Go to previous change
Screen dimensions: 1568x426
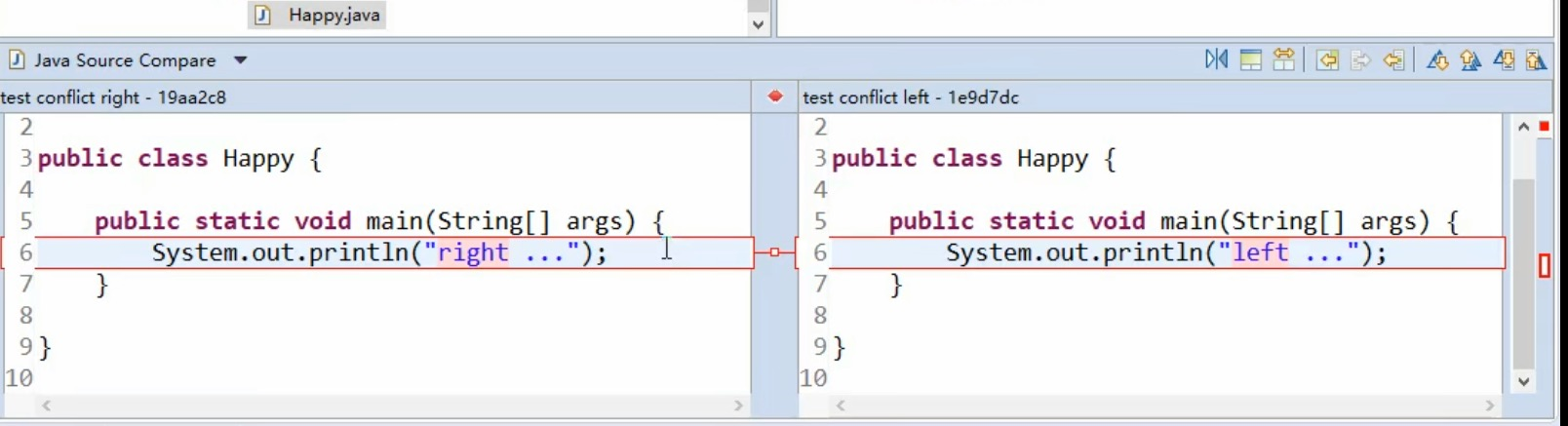coord(1536,59)
